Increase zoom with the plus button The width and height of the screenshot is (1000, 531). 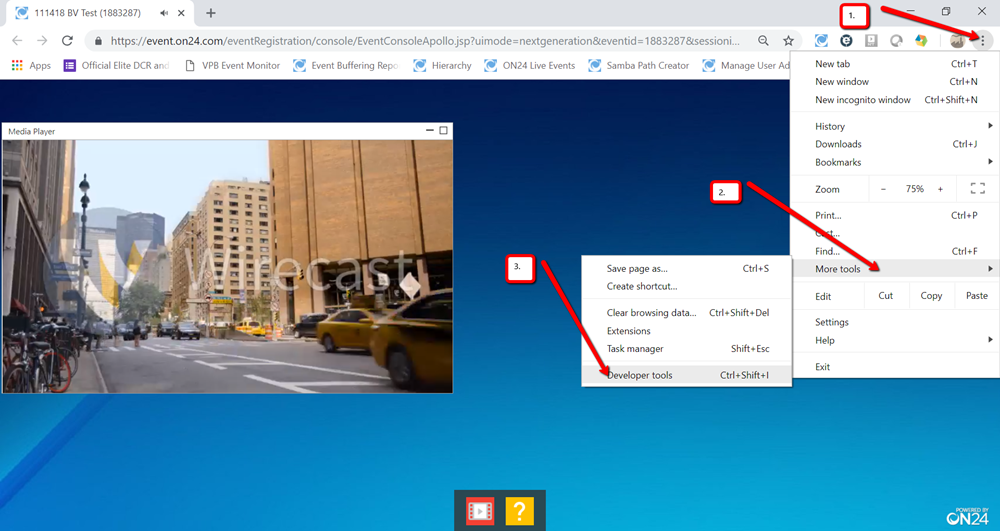tap(940, 189)
